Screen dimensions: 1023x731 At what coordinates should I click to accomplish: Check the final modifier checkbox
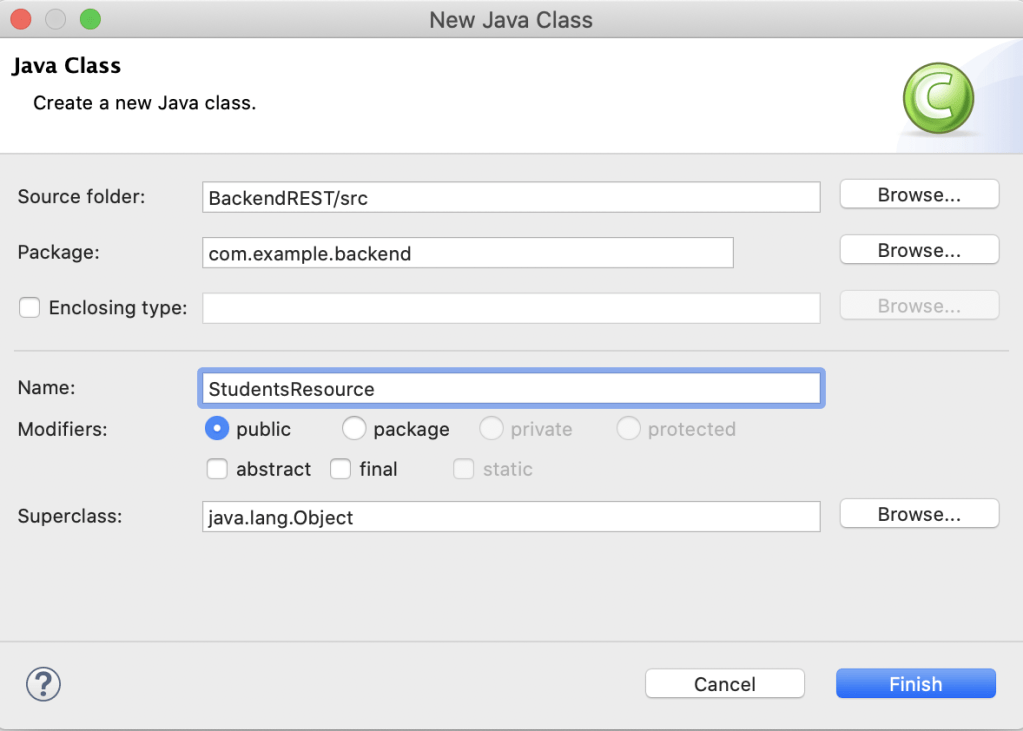[340, 469]
